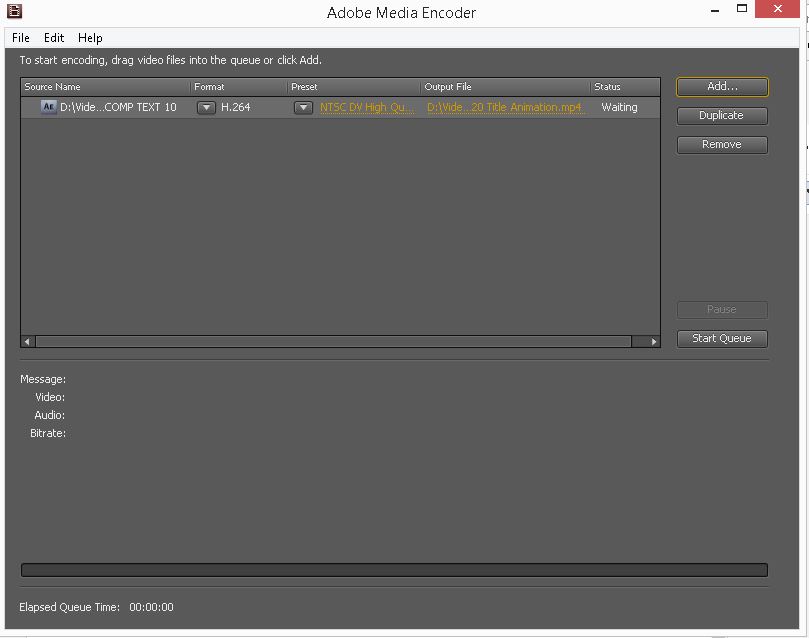
Task: Open the Preset dropdown for the queue item
Action: [x=302, y=107]
